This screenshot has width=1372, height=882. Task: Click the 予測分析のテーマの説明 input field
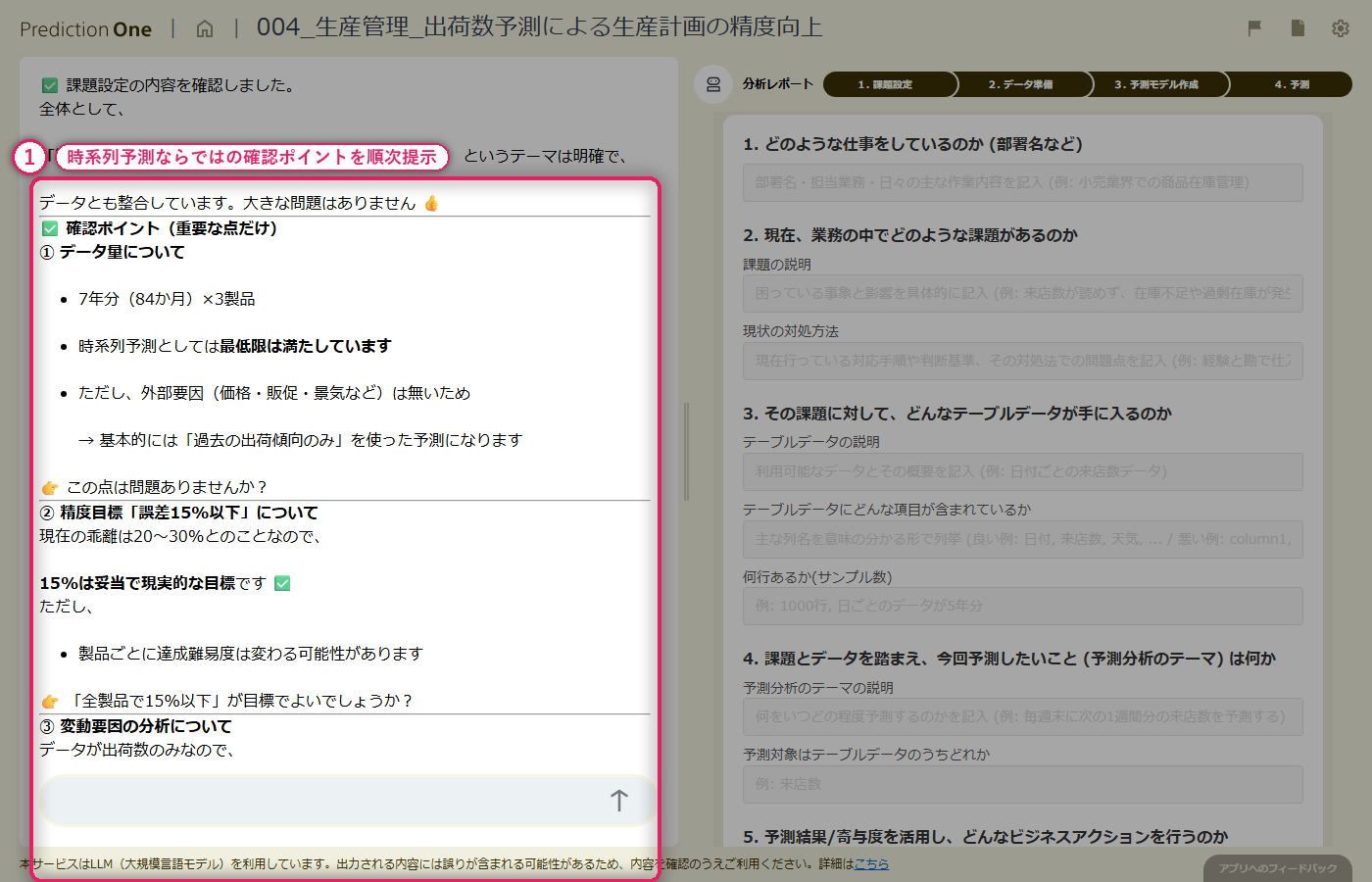point(1023,716)
